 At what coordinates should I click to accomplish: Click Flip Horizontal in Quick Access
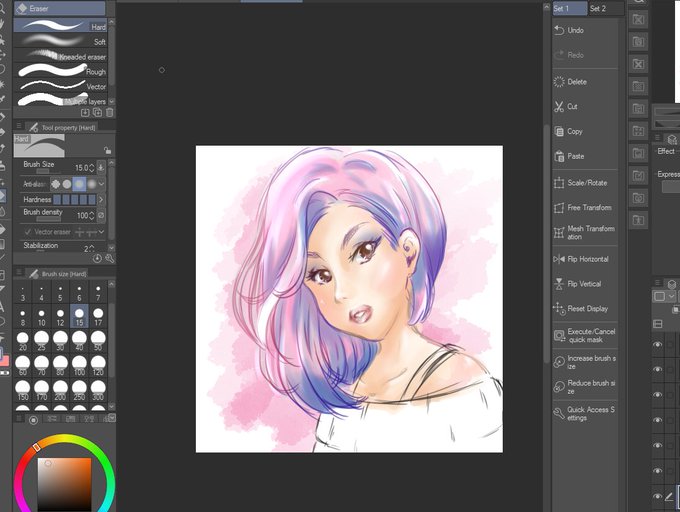click(x=585, y=259)
